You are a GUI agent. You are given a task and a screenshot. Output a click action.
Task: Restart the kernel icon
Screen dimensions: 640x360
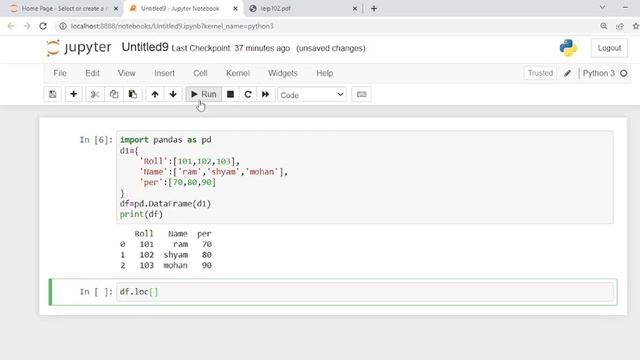coord(248,94)
